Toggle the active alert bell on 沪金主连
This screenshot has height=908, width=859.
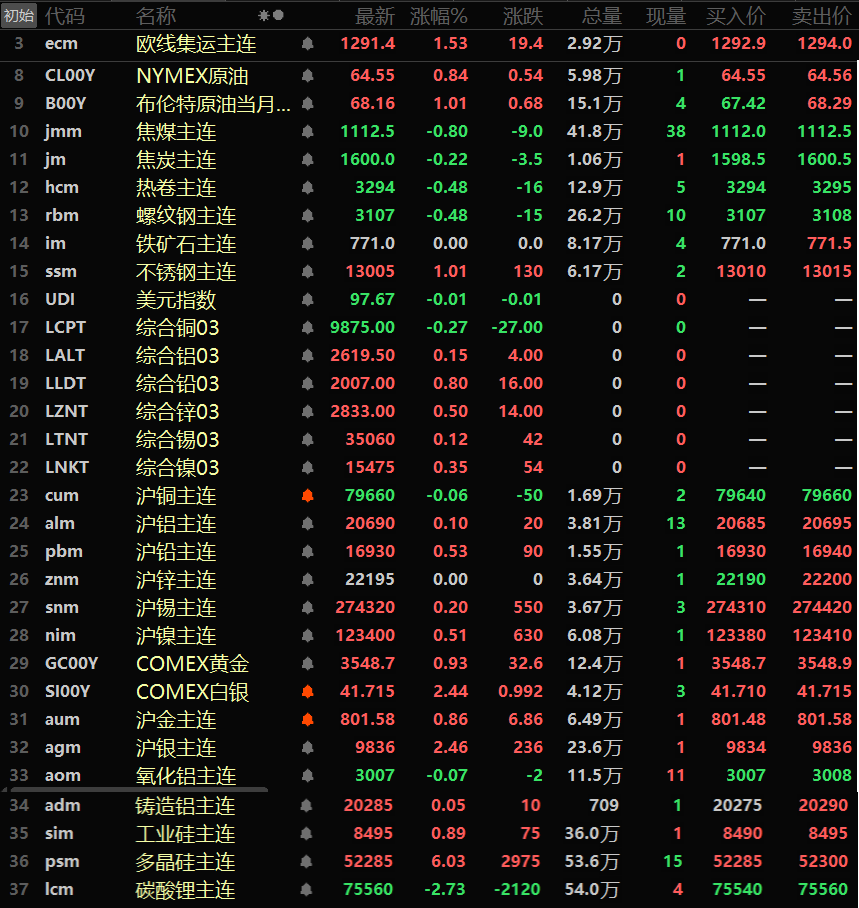pyautogui.click(x=307, y=720)
